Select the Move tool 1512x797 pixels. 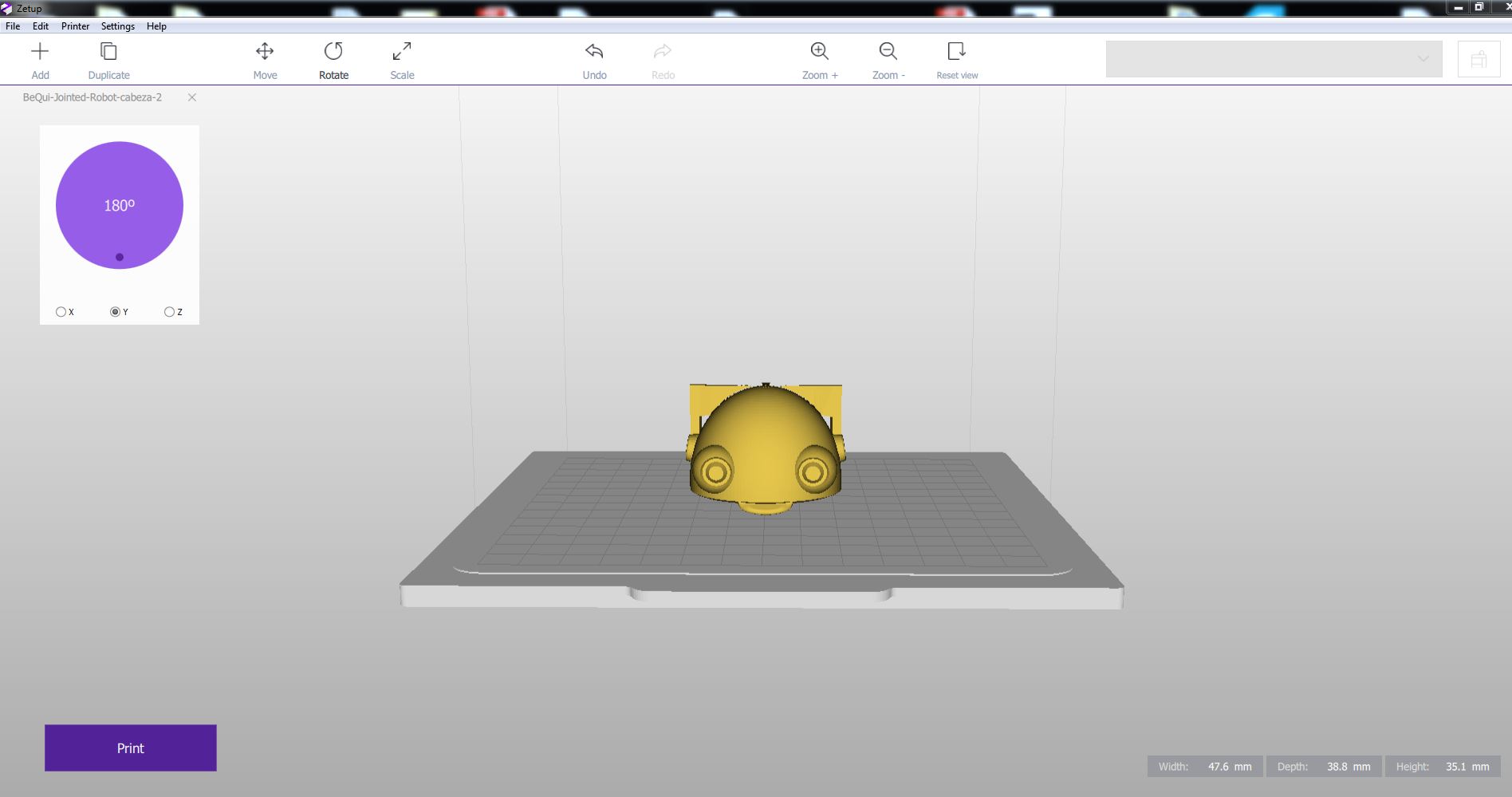(x=265, y=53)
